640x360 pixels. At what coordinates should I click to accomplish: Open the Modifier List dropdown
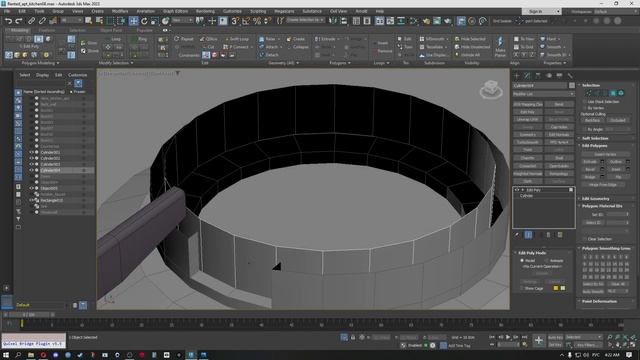[544, 94]
